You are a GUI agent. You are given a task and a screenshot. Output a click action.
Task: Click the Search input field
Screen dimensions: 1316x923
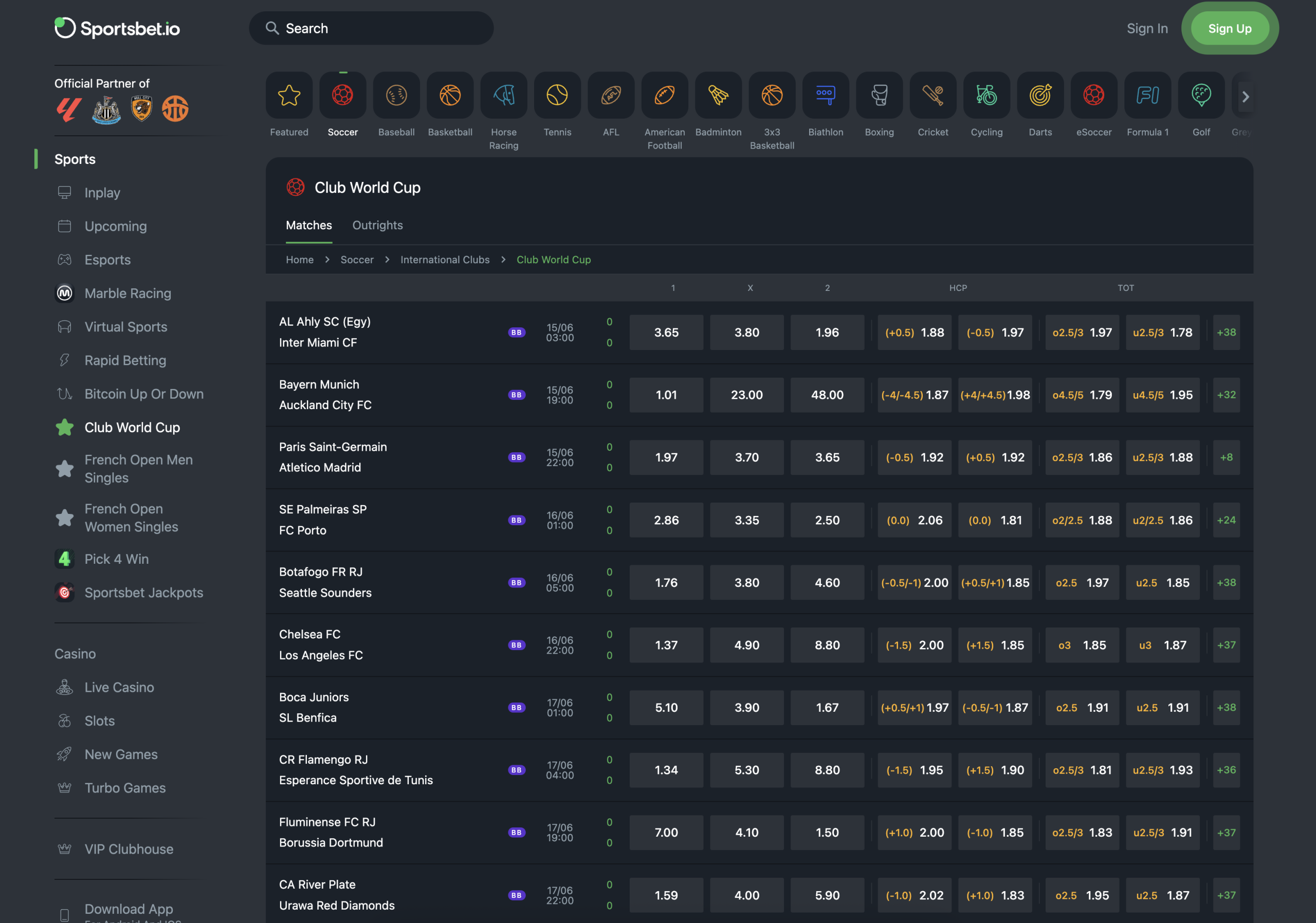[371, 28]
